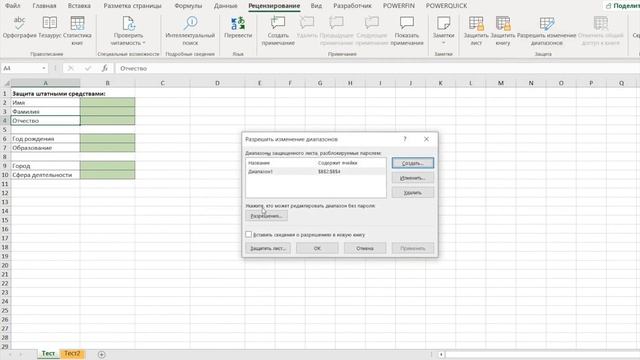Select cell Фамилия in column A
640x360 pixels.
pyautogui.click(x=45, y=111)
